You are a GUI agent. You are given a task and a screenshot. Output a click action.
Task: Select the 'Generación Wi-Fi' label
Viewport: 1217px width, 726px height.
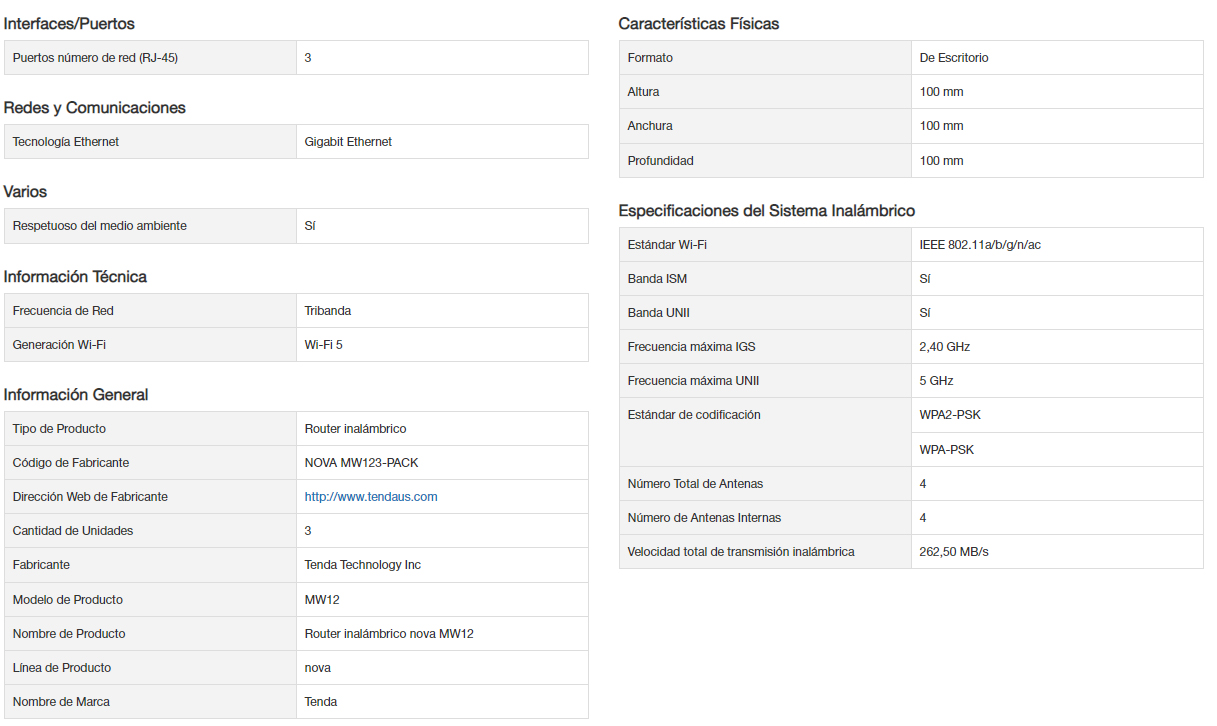pyautogui.click(x=59, y=345)
